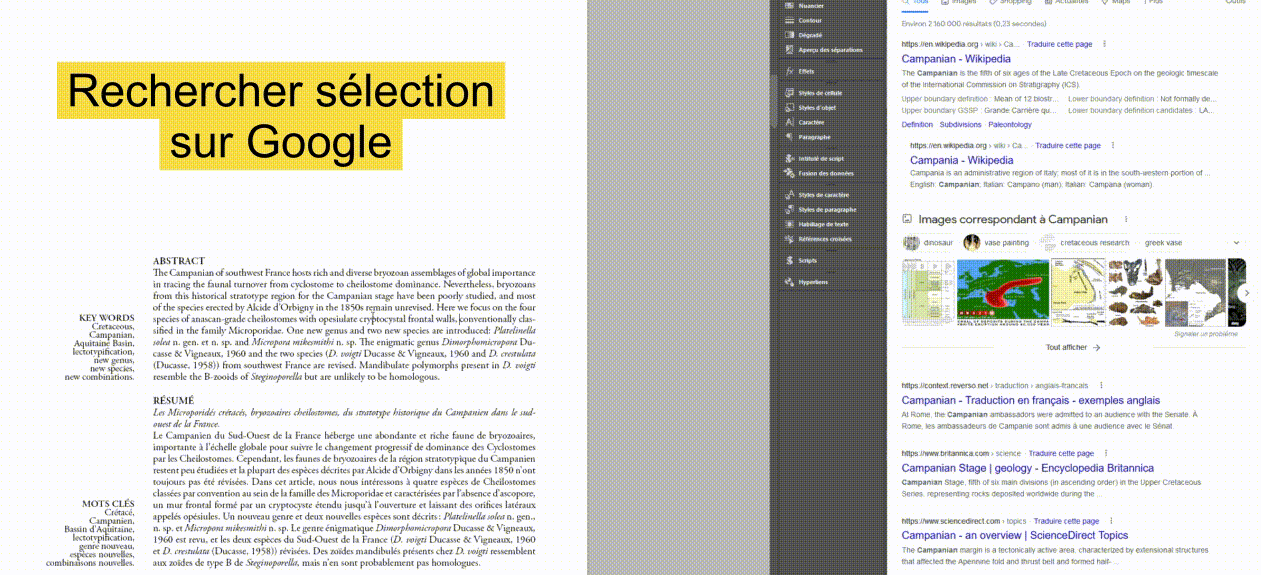Select the greek vase filter chip
The height and width of the screenshot is (575, 1261).
tap(1162, 242)
